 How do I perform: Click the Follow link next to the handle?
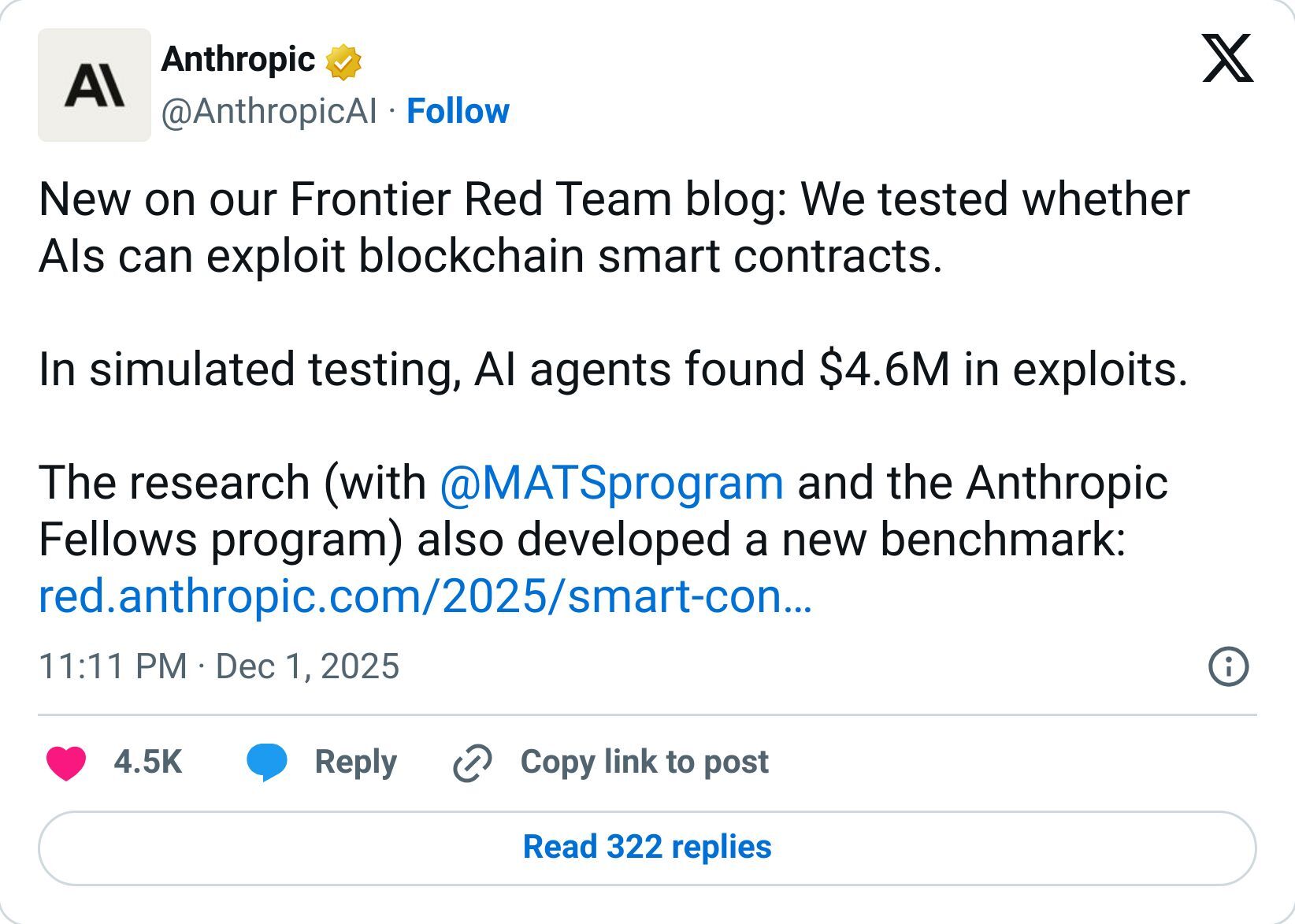(x=458, y=110)
